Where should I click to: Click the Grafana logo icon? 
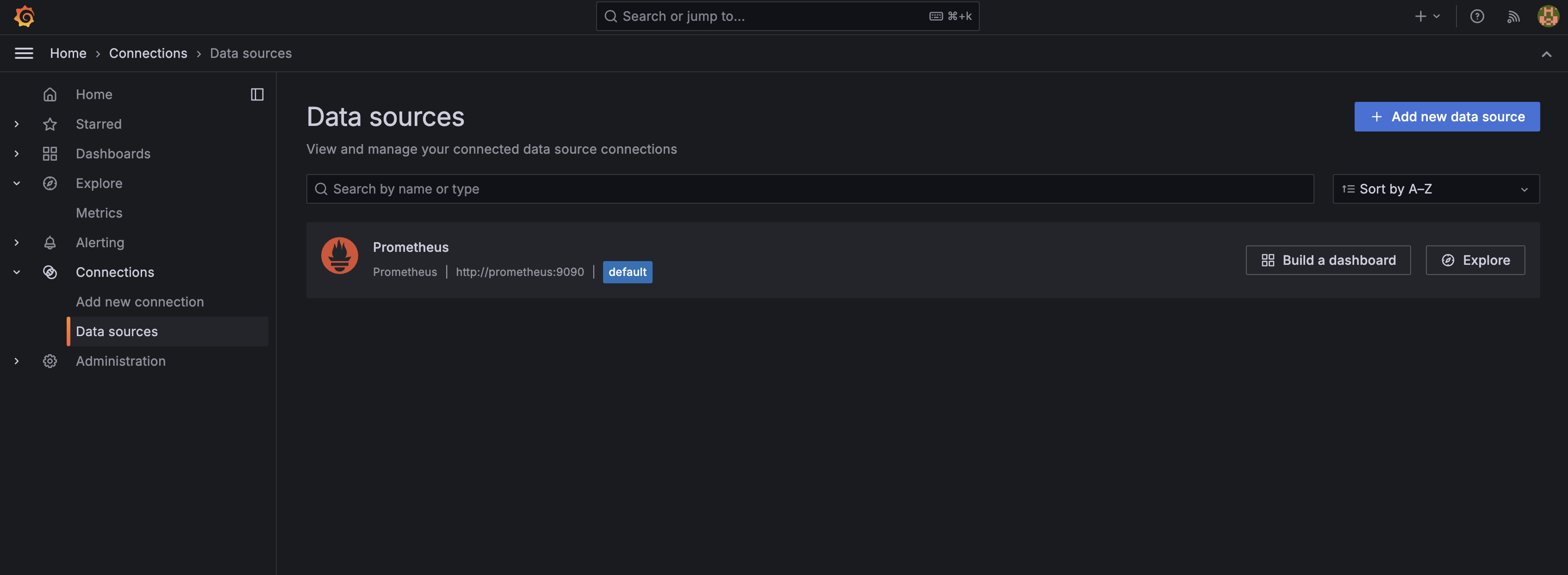[x=25, y=17]
